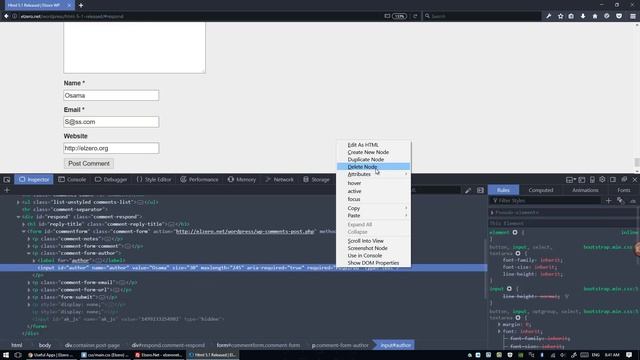Open the Network devtools tab

click(x=279, y=180)
